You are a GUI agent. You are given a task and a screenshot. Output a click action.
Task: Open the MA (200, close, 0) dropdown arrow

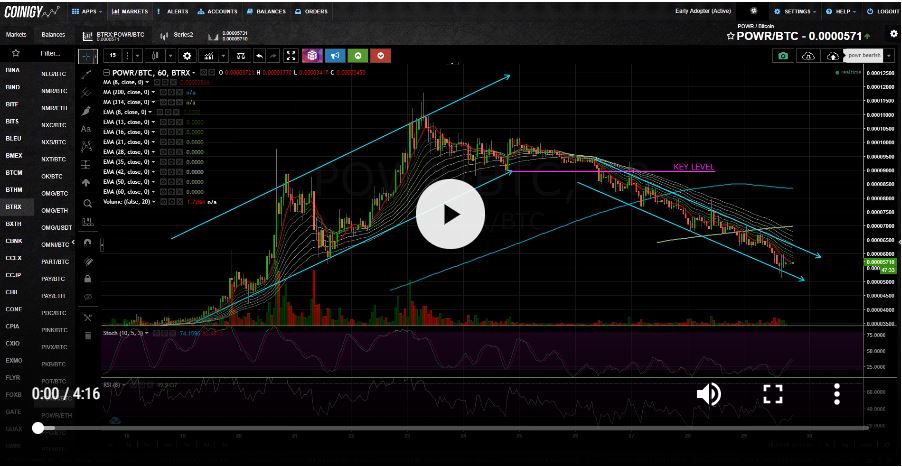[154, 92]
